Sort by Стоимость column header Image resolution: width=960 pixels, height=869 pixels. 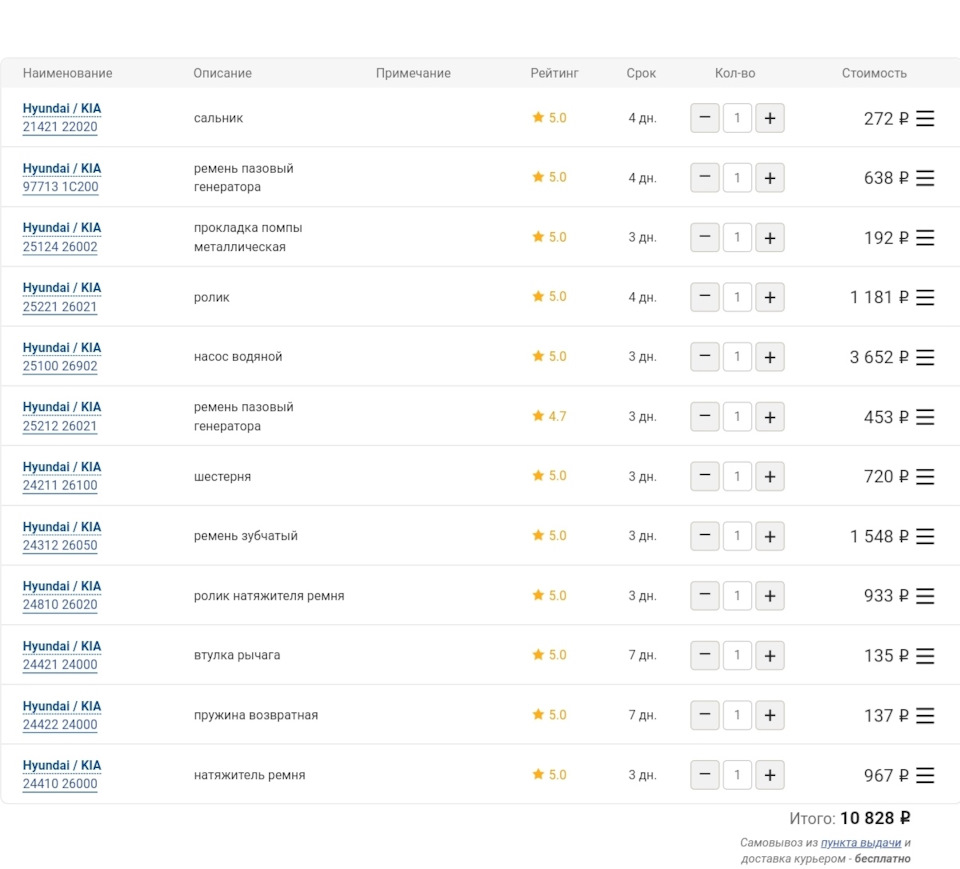[x=874, y=73]
